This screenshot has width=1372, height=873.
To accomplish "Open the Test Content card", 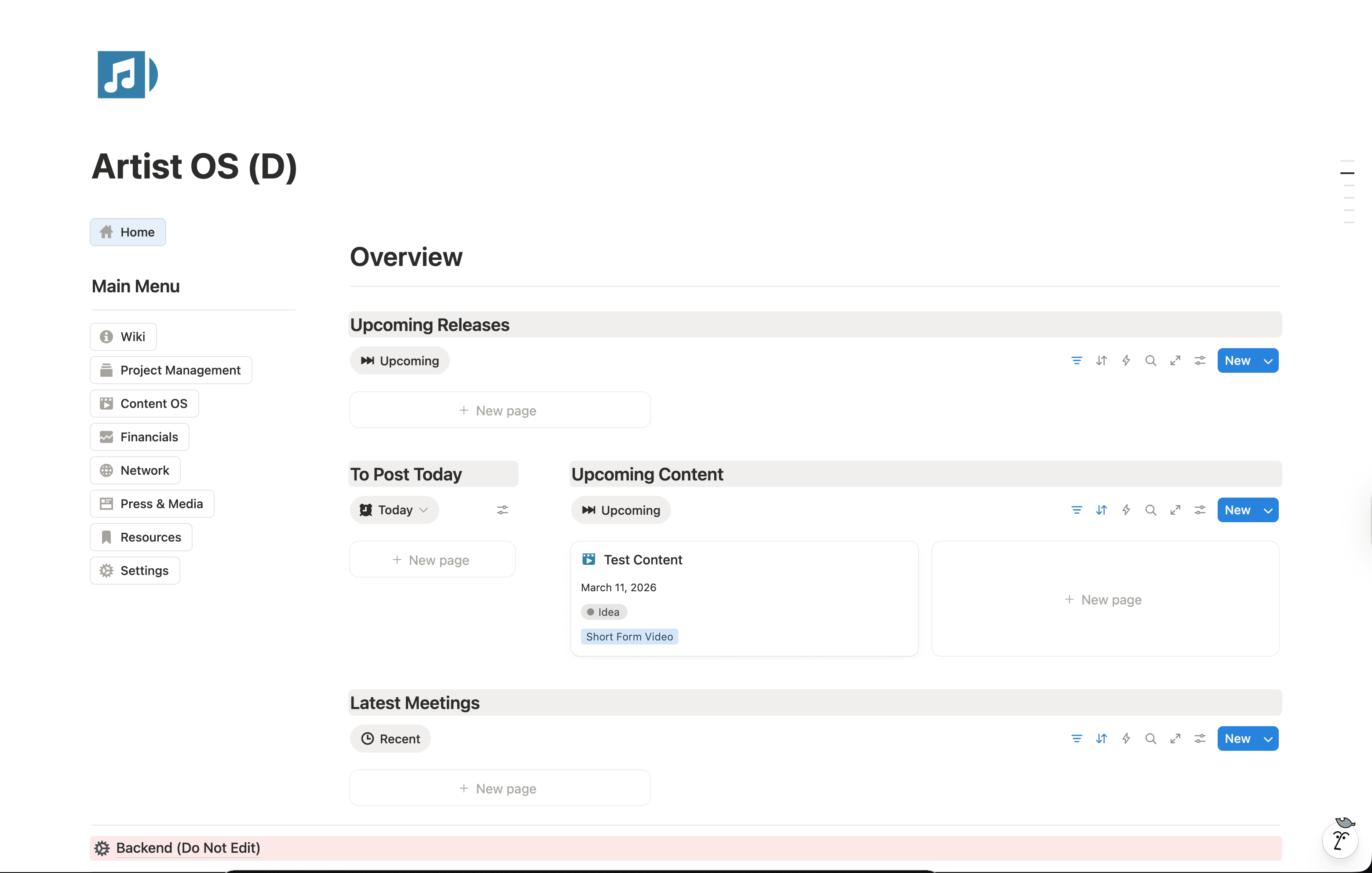I will pyautogui.click(x=643, y=560).
